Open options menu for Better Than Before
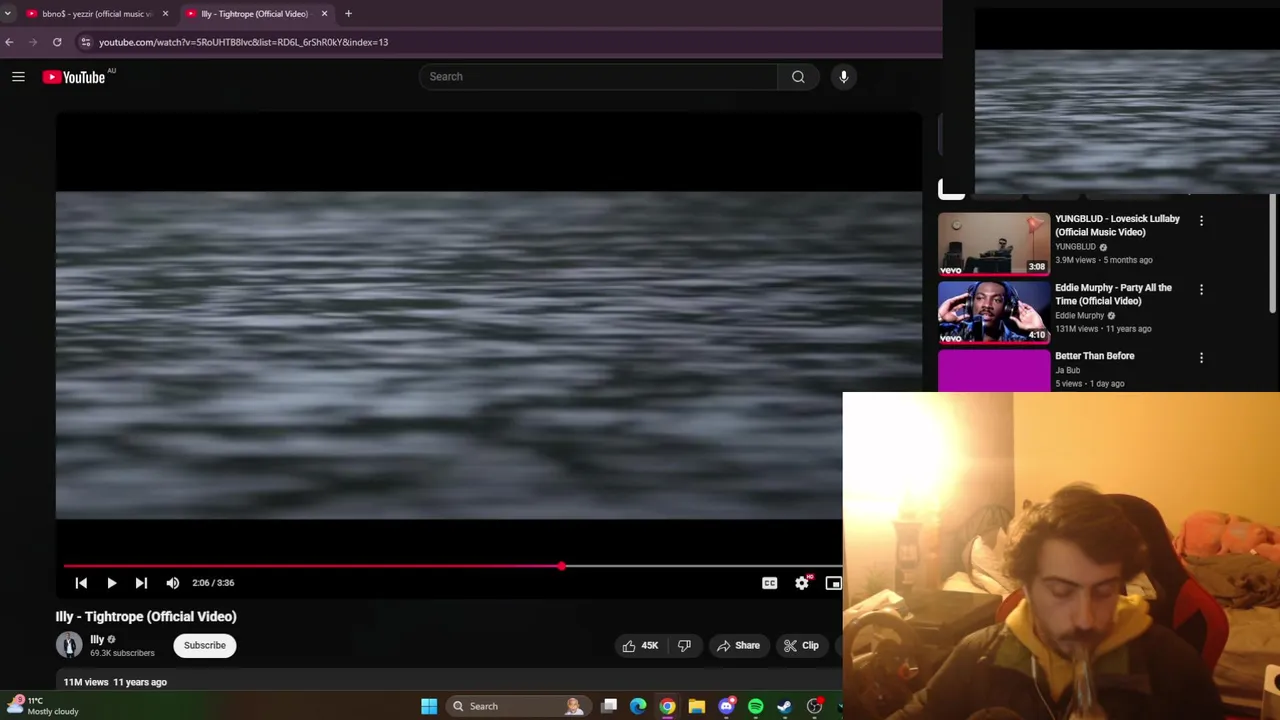 (x=1201, y=357)
